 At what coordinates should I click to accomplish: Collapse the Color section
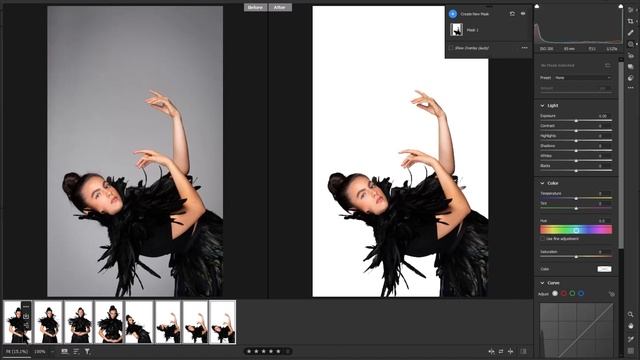(542, 183)
